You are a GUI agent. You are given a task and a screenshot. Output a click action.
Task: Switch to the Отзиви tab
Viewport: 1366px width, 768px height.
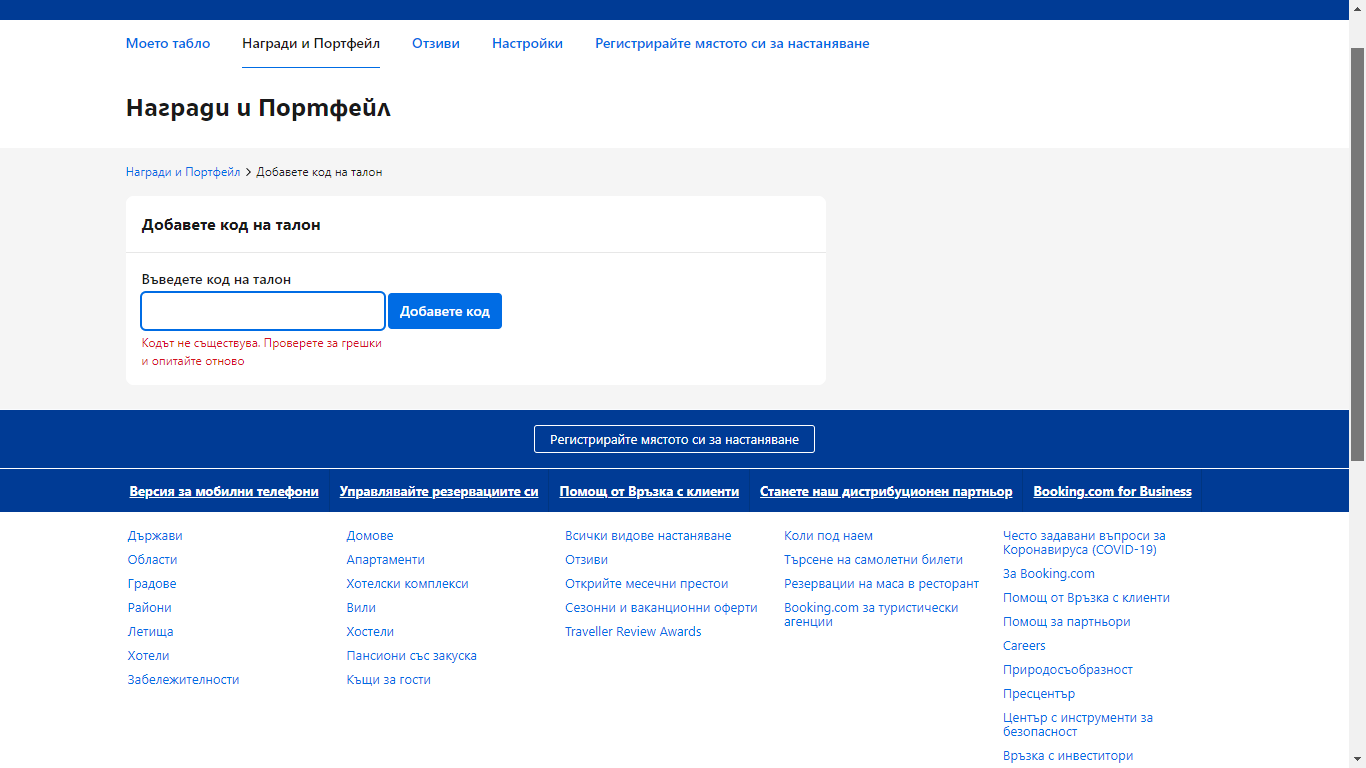435,44
